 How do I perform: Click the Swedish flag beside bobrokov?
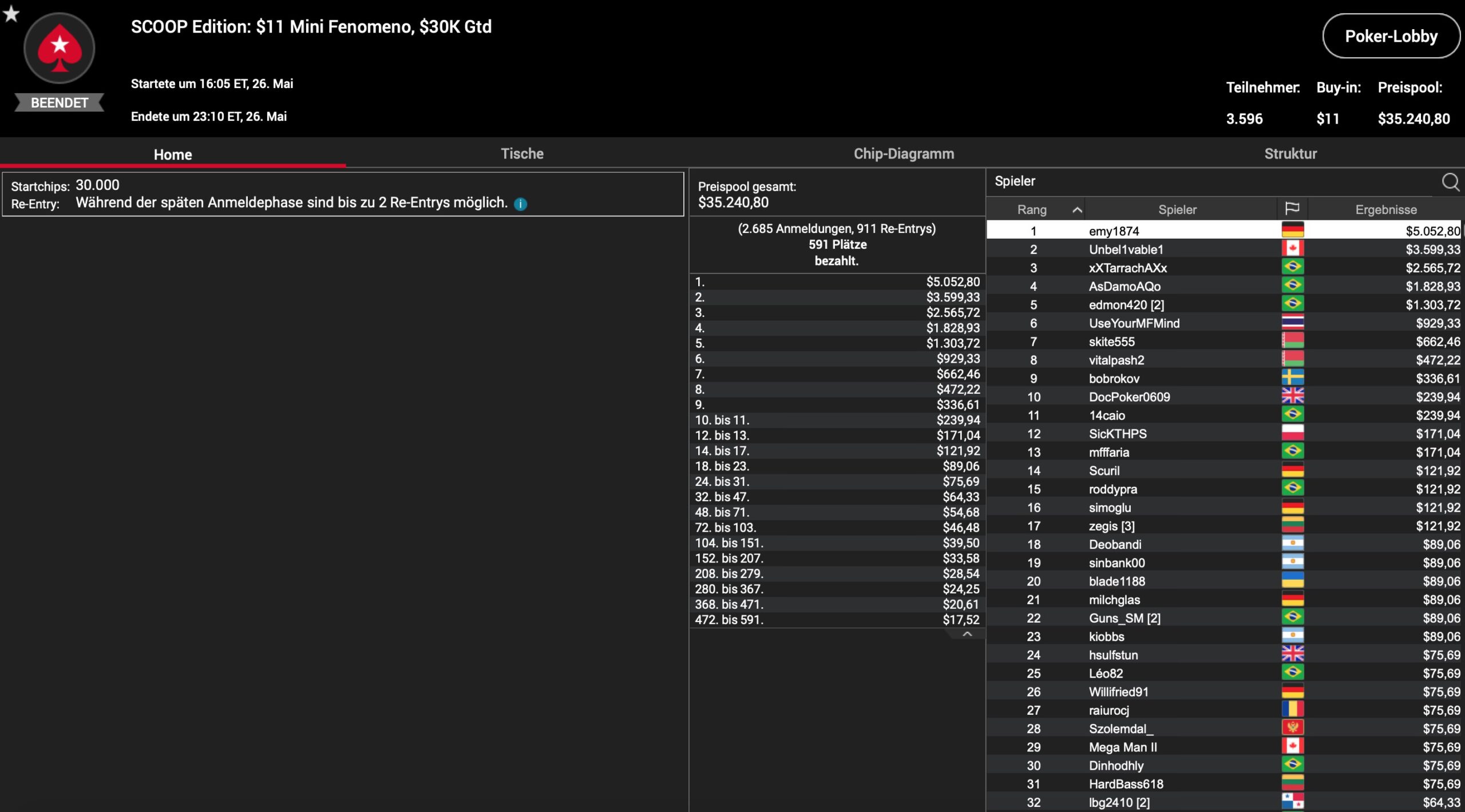(1292, 378)
